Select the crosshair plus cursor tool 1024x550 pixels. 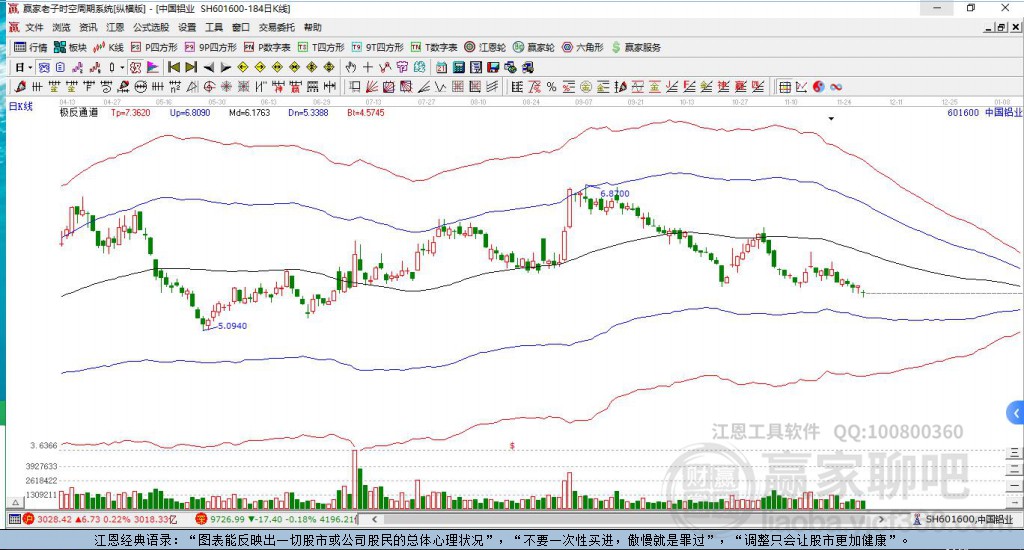click(368, 67)
